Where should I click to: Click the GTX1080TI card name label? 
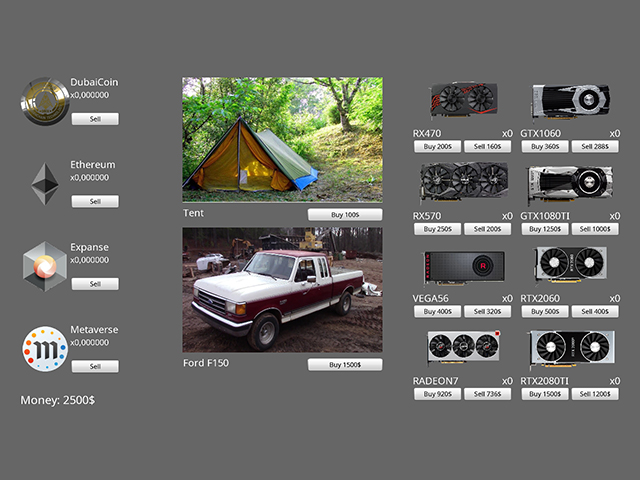[x=545, y=216]
